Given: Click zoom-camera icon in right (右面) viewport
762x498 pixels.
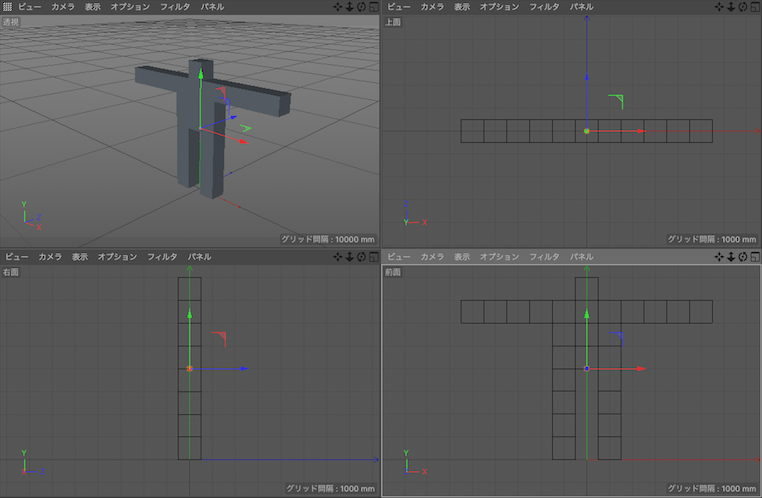Looking at the screenshot, I should coord(349,257).
